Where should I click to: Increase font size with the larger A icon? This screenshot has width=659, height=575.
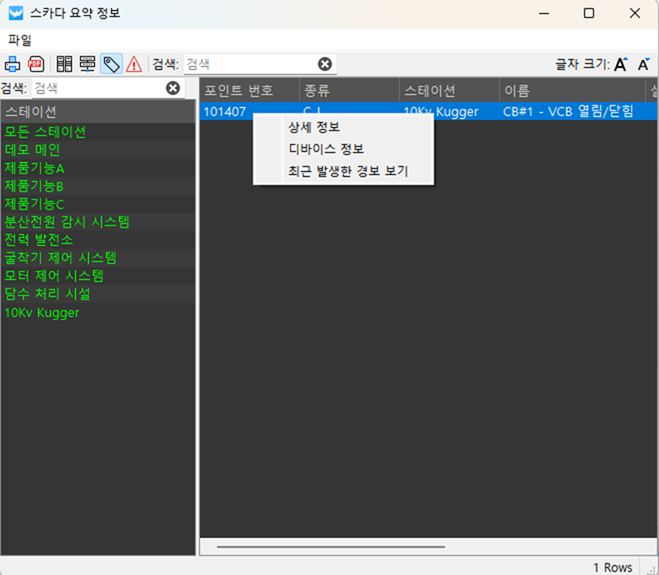(x=620, y=64)
